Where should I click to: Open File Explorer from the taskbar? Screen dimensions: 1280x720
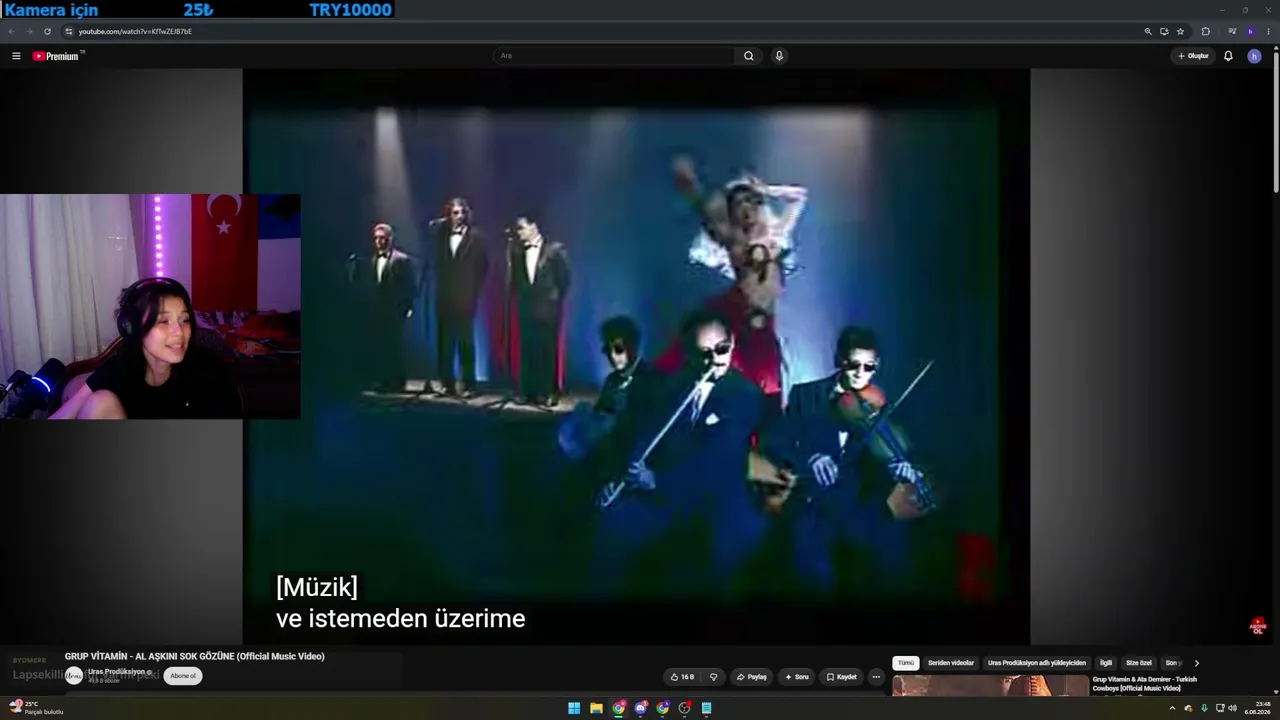596,708
